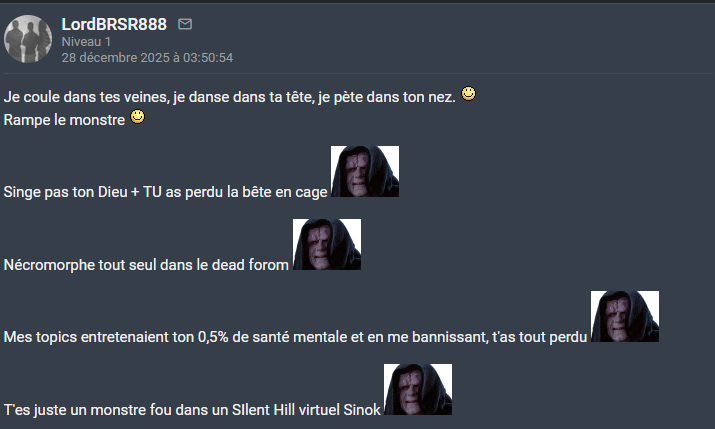Click the line starting 'T'es juste un monstre fou'

[x=192, y=410]
